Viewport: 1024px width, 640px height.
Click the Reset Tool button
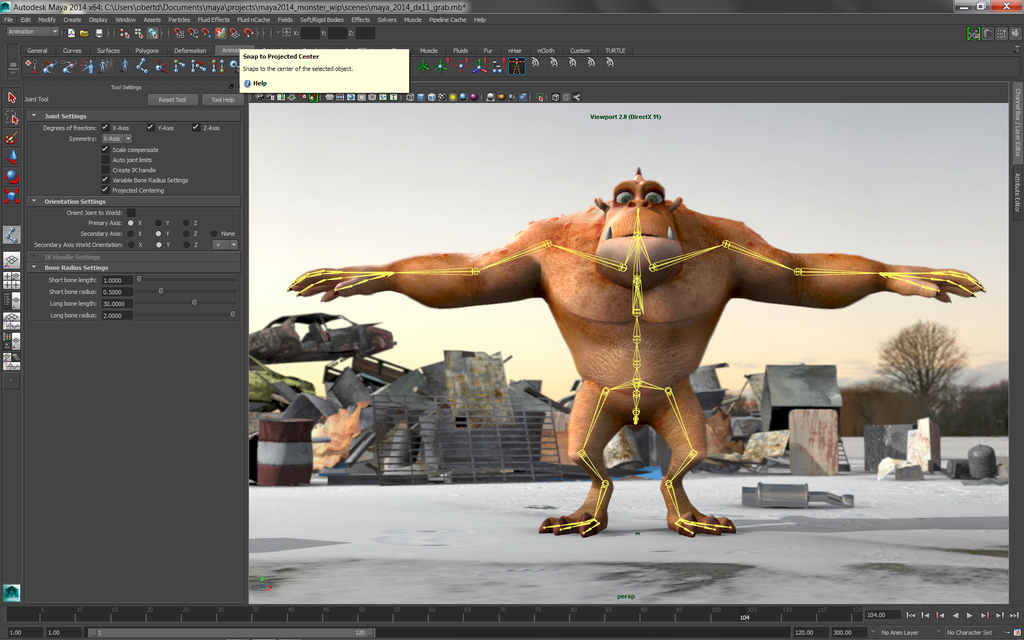172,100
